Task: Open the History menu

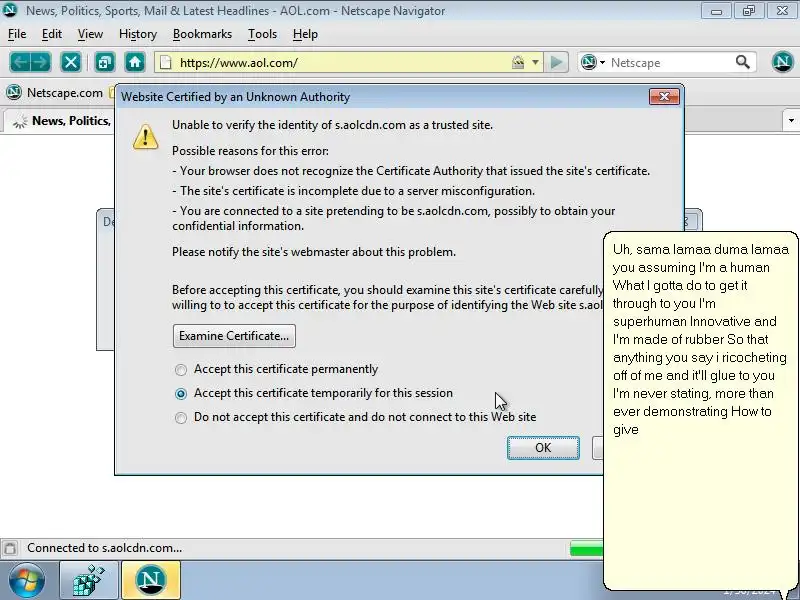Action: point(138,34)
